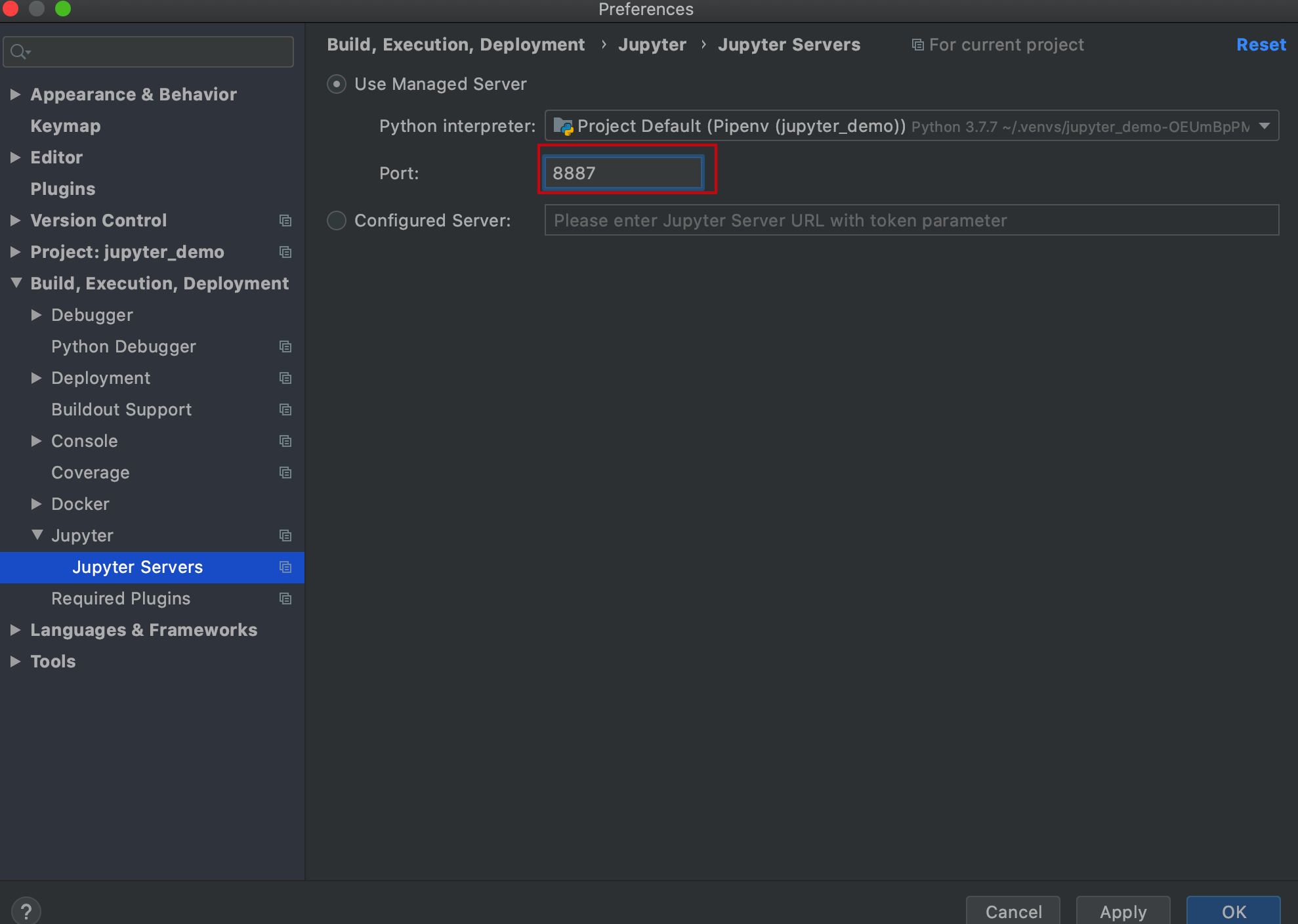Expand the Docker node arrow
Image resolution: width=1298 pixels, height=924 pixels.
[37, 504]
